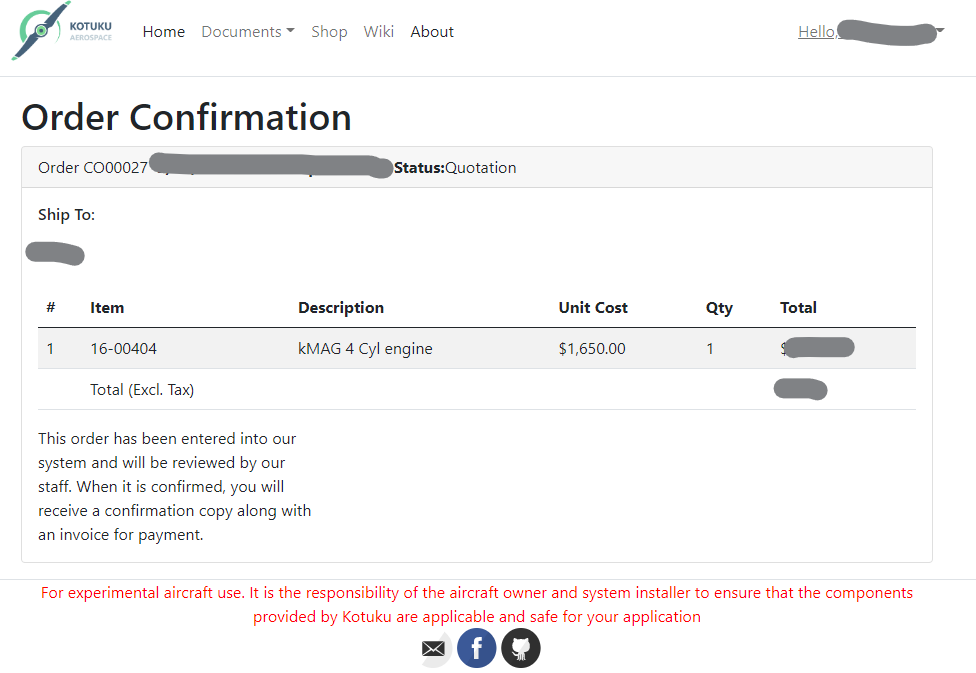Open the email envelope icon in footer
The height and width of the screenshot is (673, 976).
(434, 649)
